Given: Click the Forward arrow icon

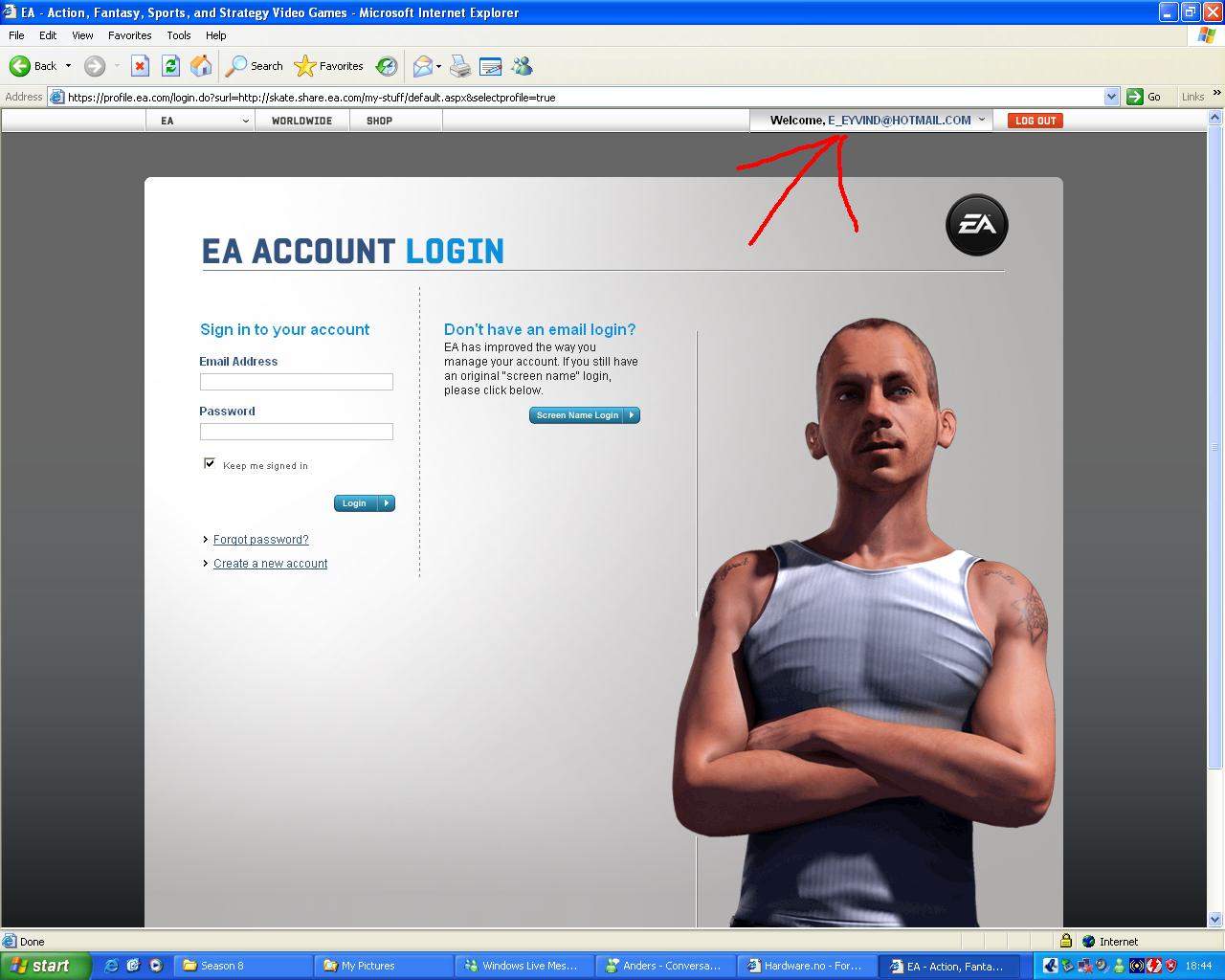Looking at the screenshot, I should [94, 66].
